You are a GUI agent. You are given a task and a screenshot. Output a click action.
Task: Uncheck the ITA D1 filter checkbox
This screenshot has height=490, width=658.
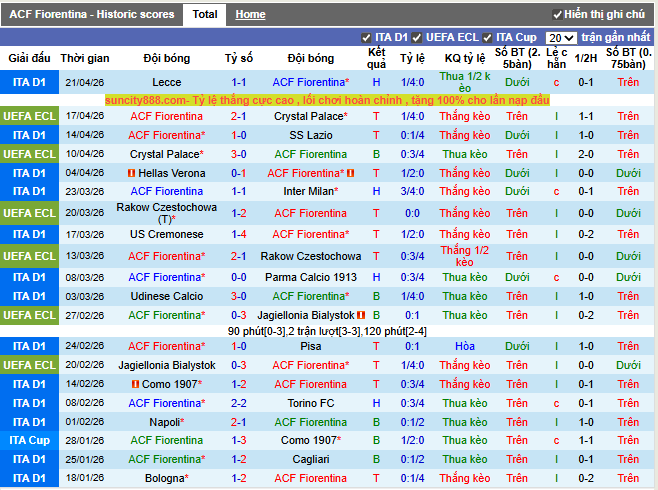coord(366,38)
